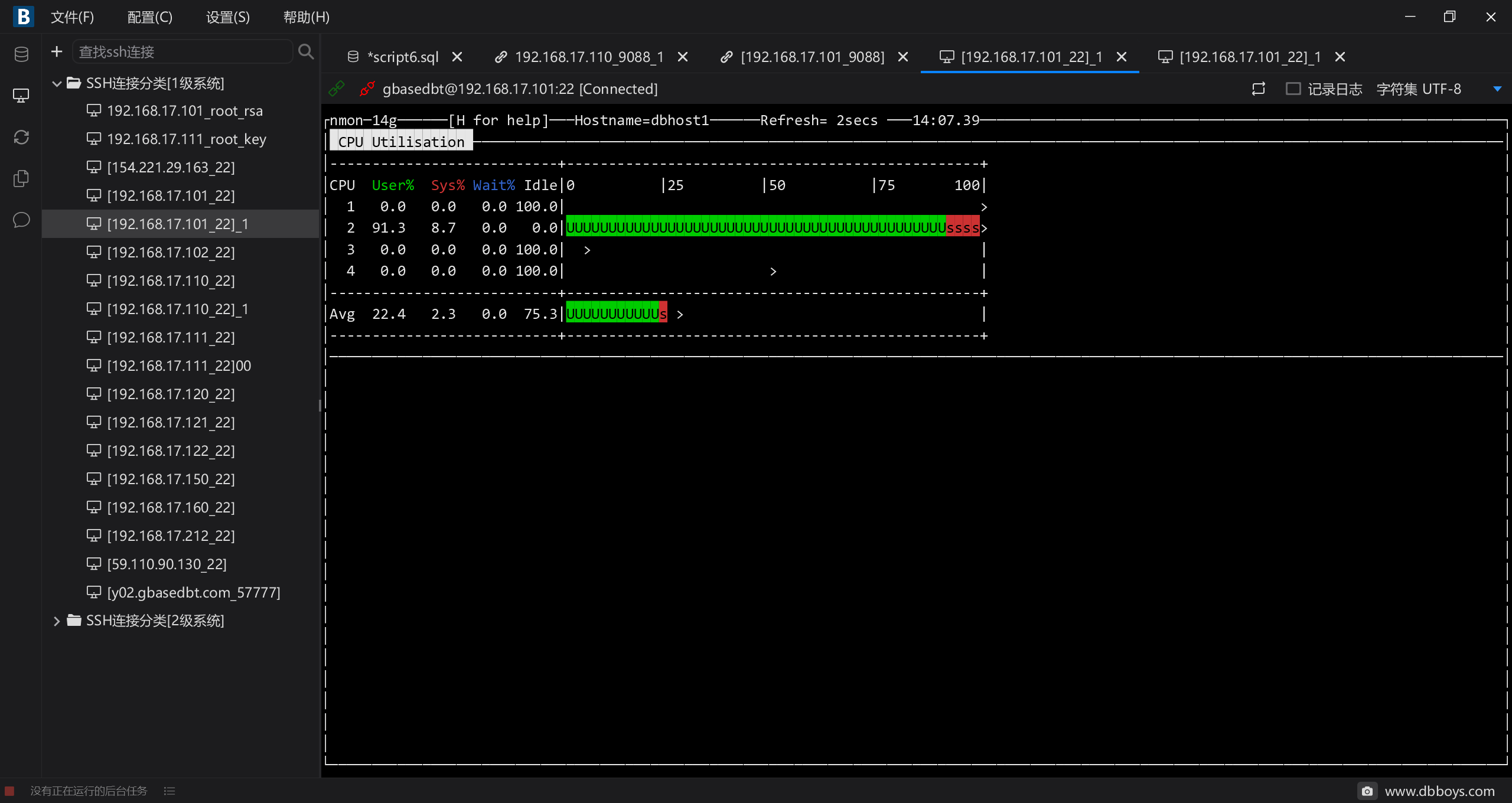Open the 配置(C) menu
Screen dimensions: 1512x803
coord(150,17)
